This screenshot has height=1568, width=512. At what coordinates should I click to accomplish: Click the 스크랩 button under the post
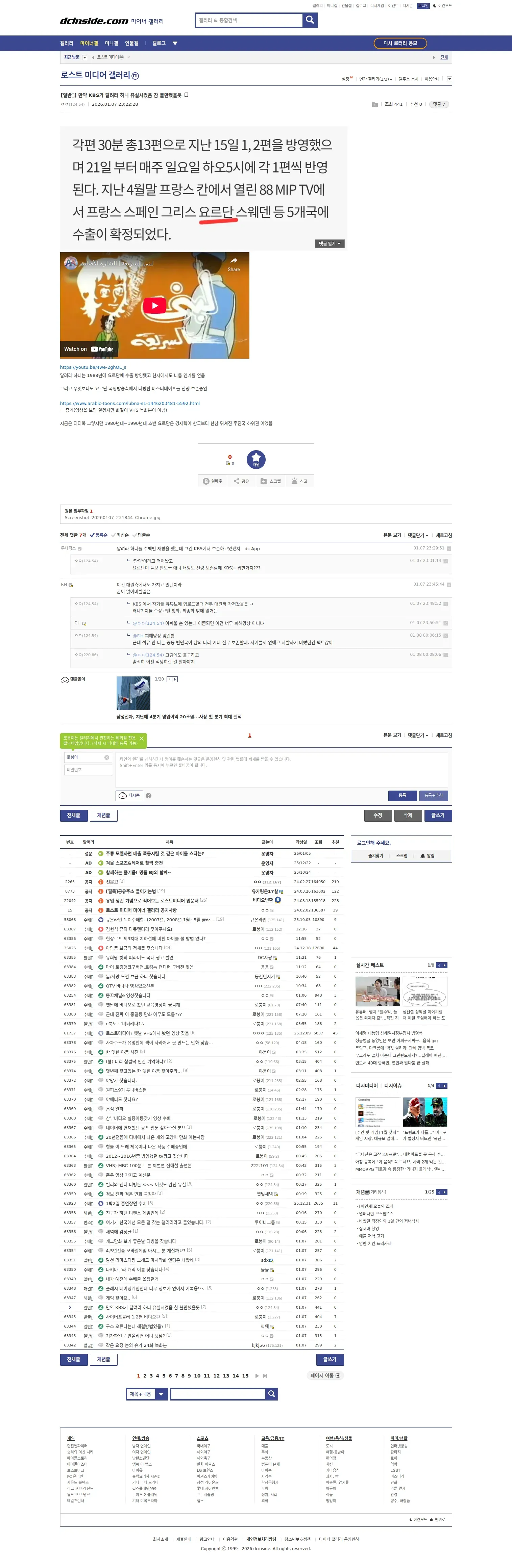[x=270, y=481]
